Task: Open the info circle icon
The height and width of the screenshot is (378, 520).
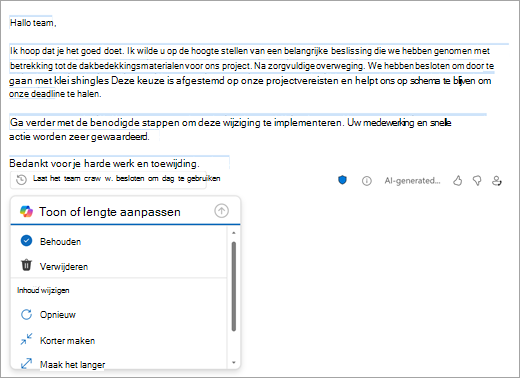Action: point(367,181)
